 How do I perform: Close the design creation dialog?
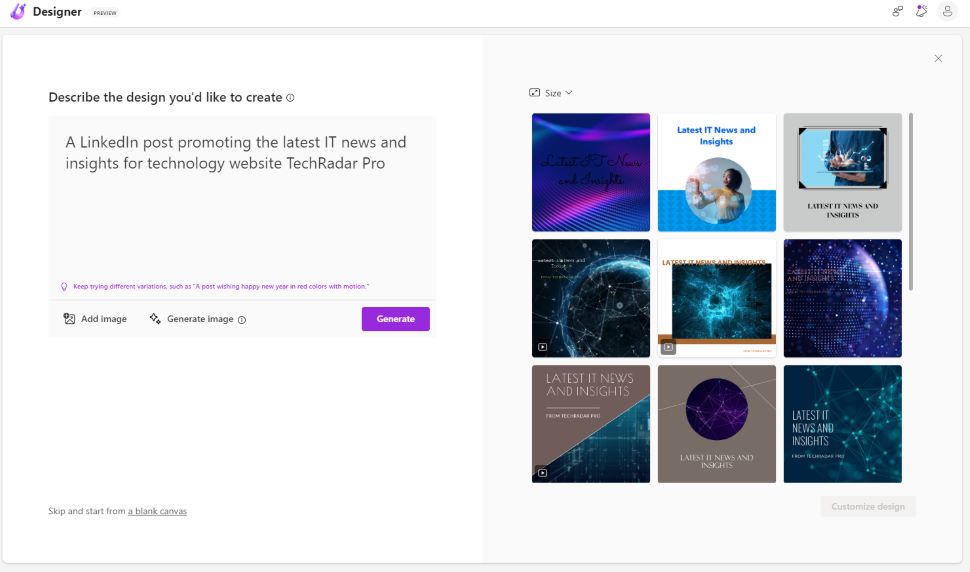(x=938, y=59)
